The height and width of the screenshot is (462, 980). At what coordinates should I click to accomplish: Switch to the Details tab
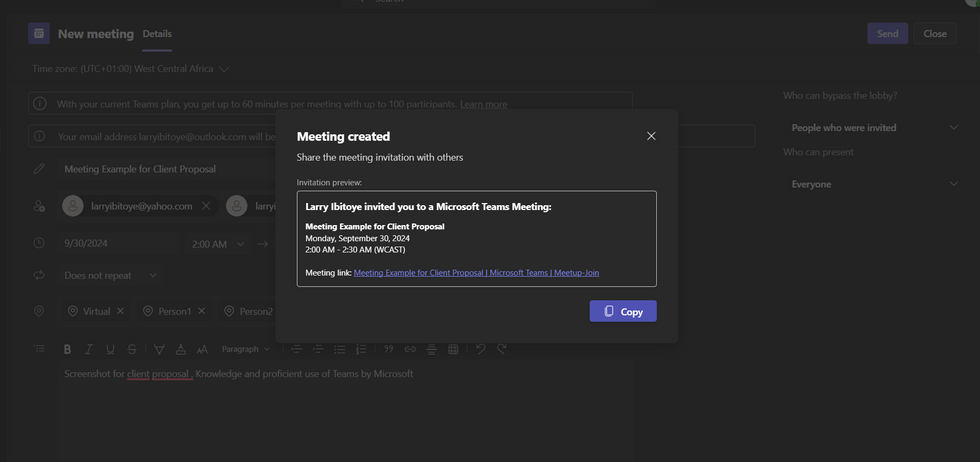[x=157, y=34]
